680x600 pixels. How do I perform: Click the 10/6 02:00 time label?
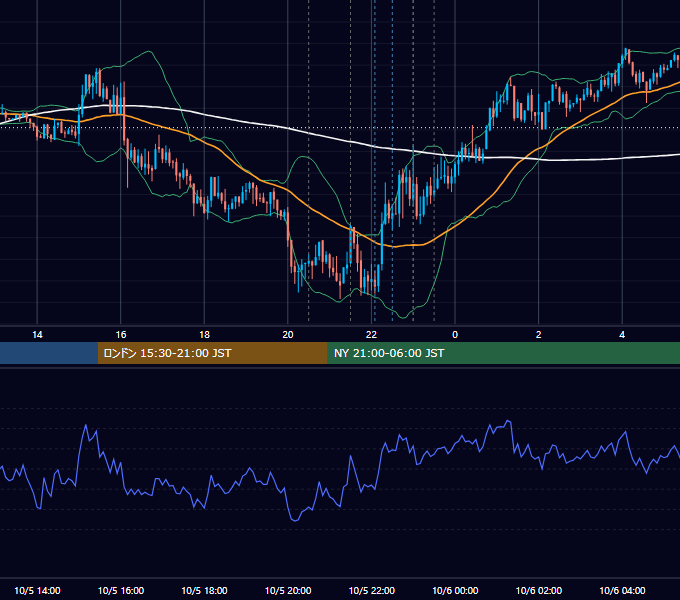pyautogui.click(x=539, y=590)
